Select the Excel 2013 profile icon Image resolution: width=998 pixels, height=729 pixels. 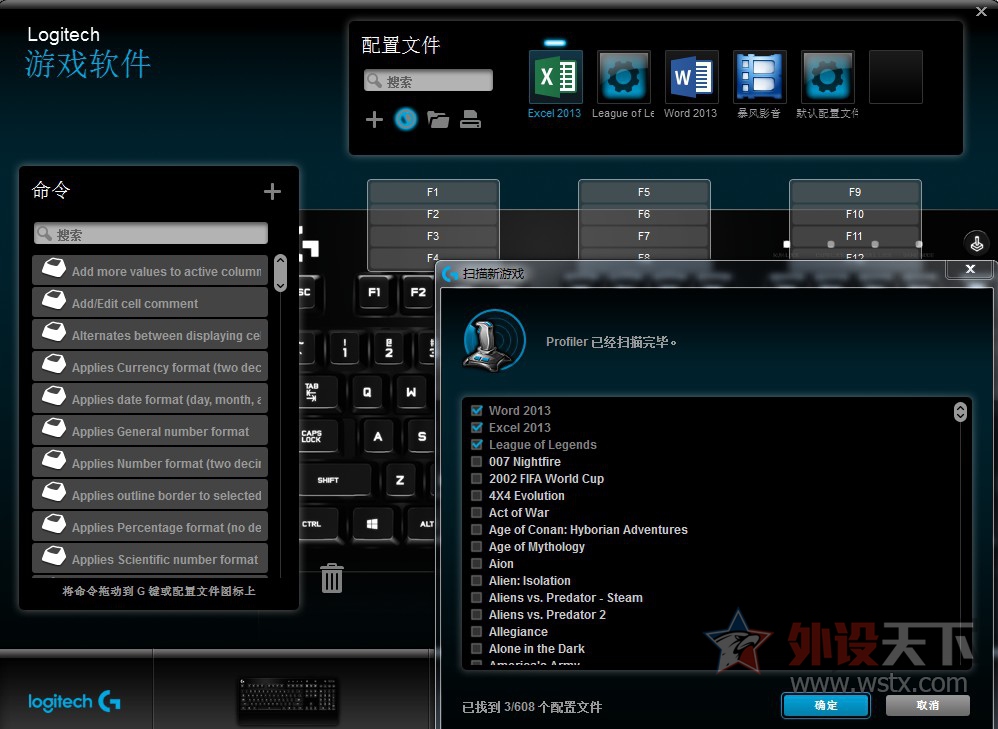pyautogui.click(x=556, y=76)
